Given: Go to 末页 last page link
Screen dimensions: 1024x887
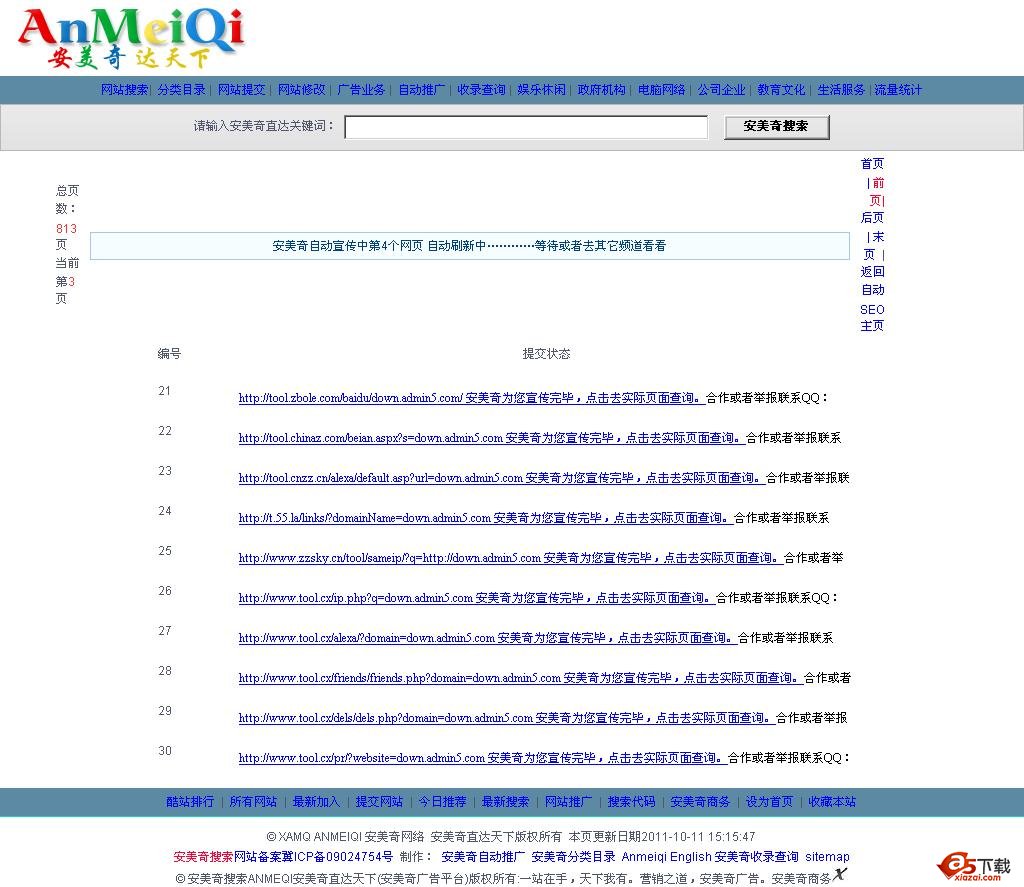Looking at the screenshot, I should click(x=875, y=246).
